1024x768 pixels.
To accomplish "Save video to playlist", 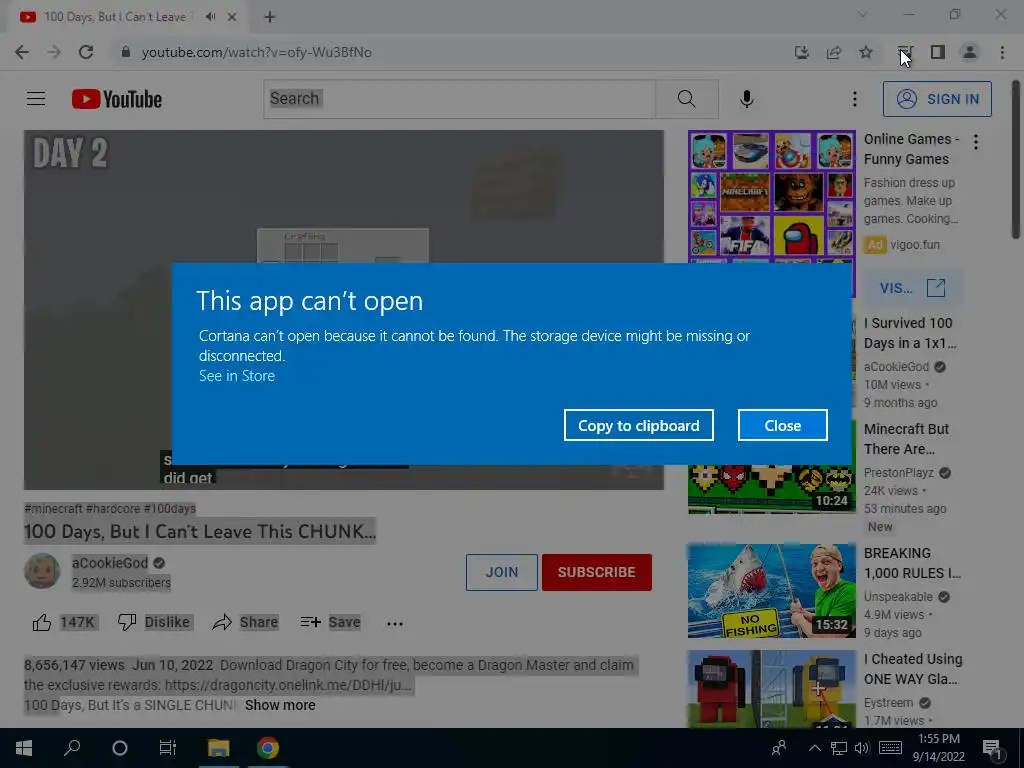I will coord(330,622).
